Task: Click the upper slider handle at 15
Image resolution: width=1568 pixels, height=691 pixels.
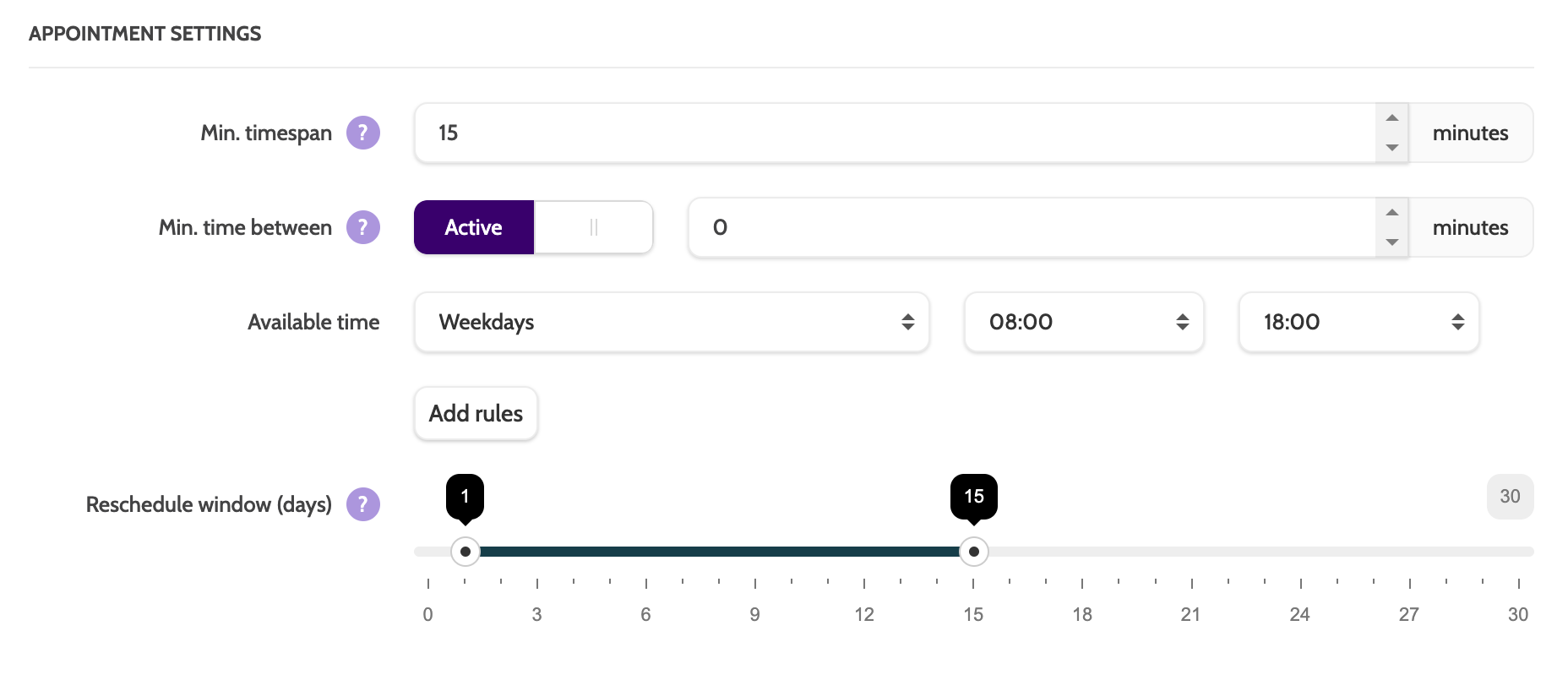Action: [x=974, y=552]
